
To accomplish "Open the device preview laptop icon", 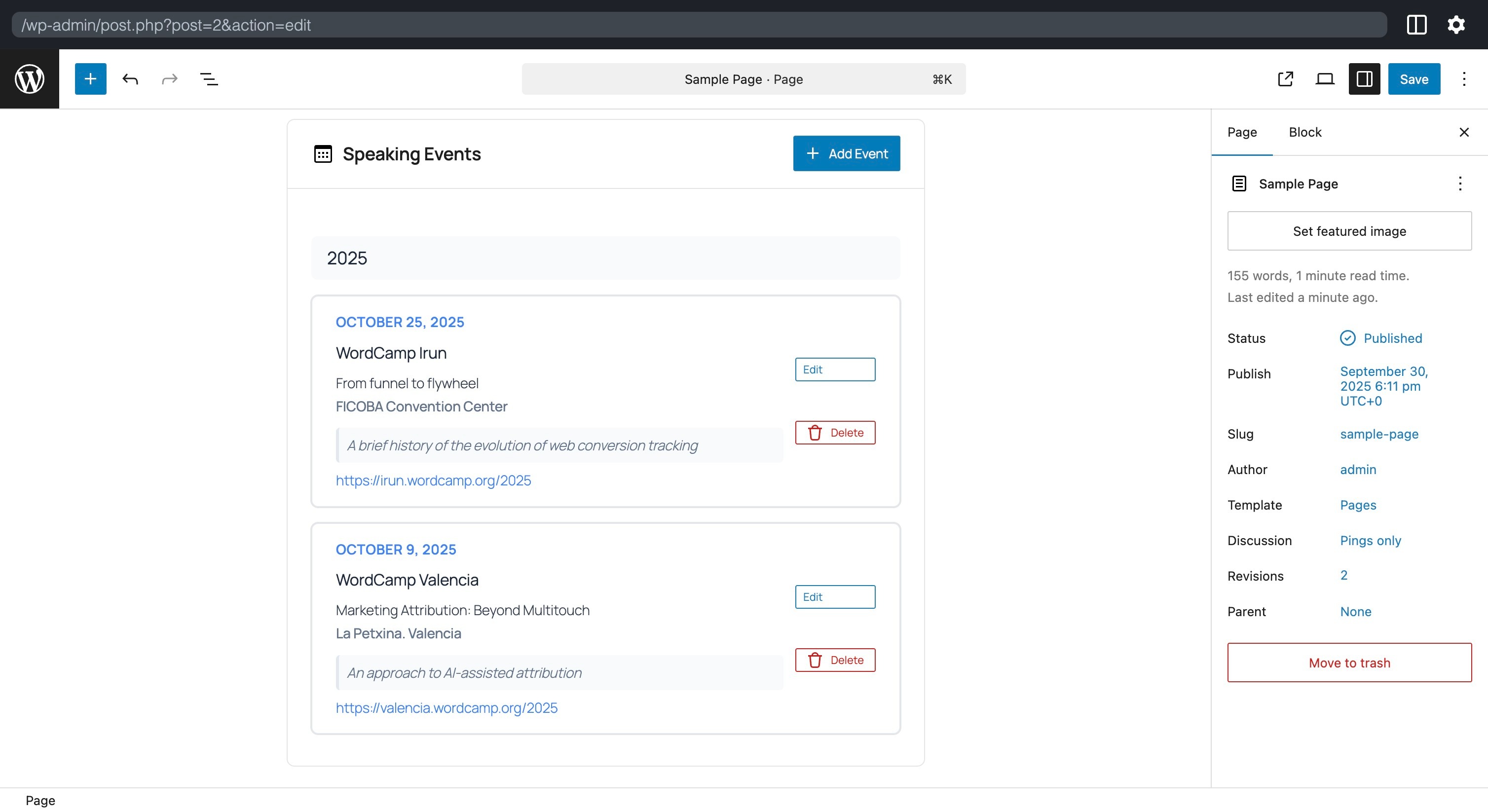I will point(1325,79).
